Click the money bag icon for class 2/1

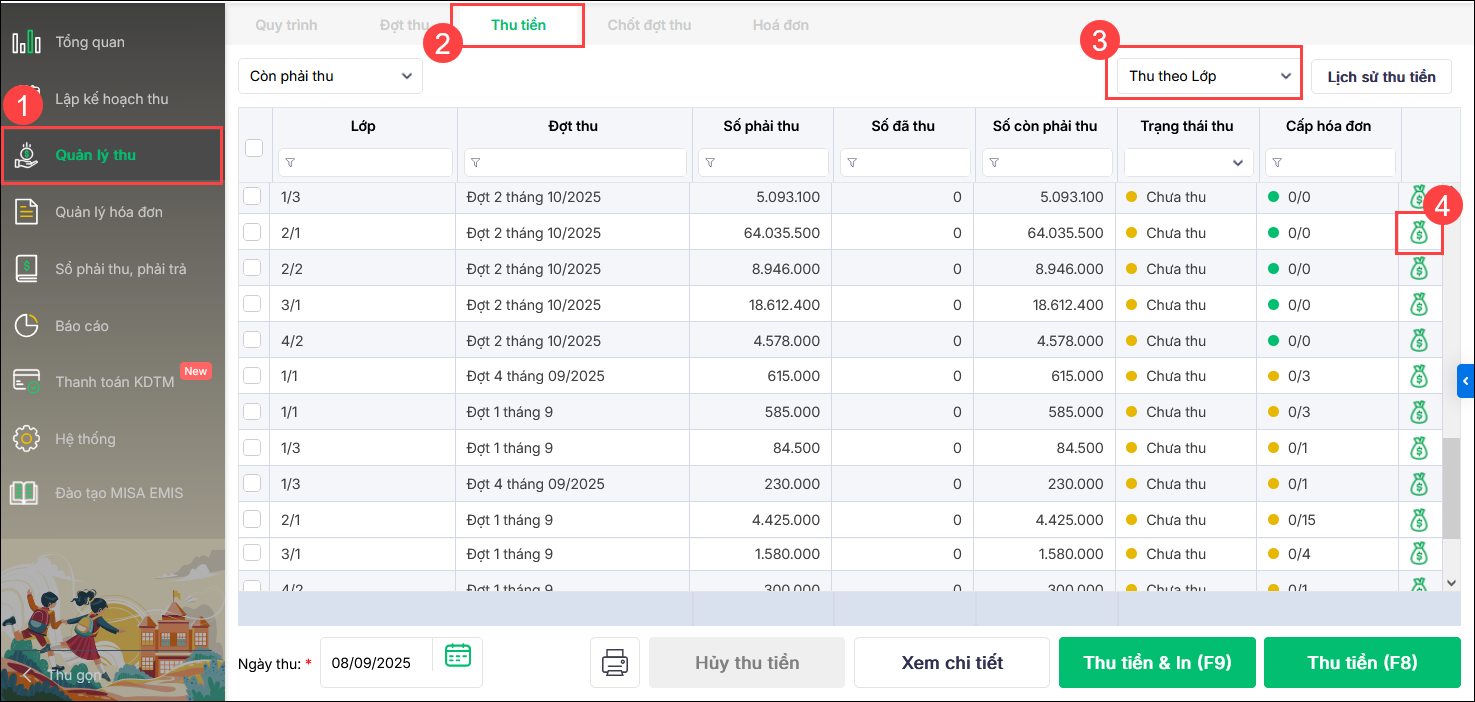(x=1418, y=233)
